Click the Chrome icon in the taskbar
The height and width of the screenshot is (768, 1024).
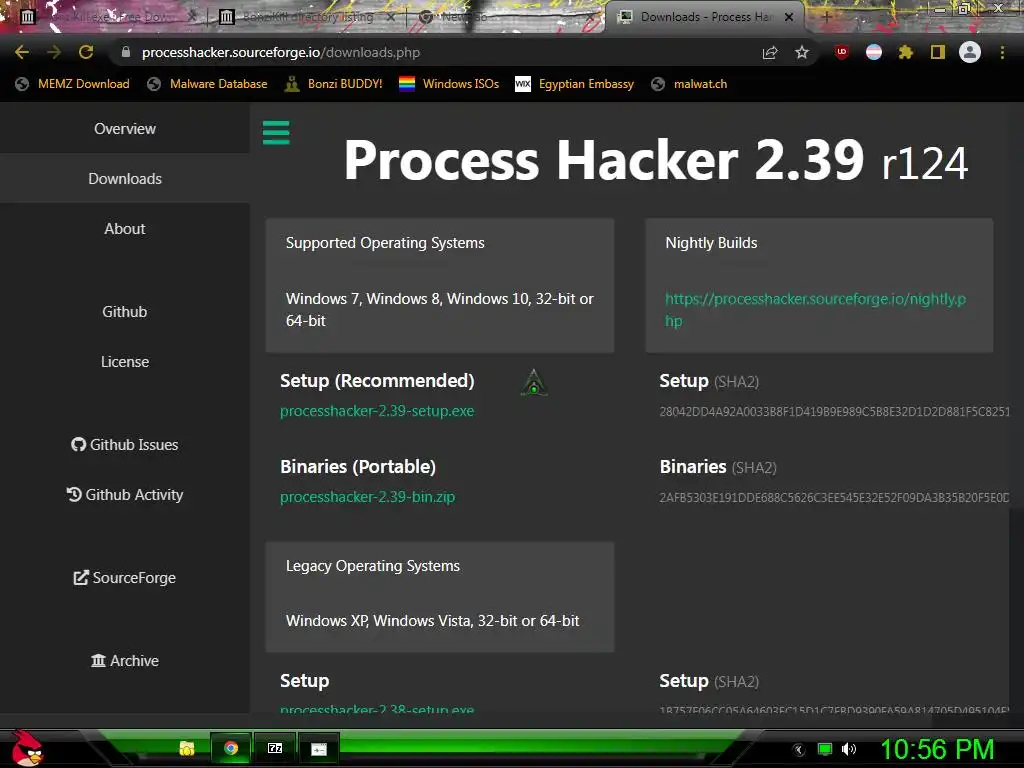pyautogui.click(x=231, y=748)
